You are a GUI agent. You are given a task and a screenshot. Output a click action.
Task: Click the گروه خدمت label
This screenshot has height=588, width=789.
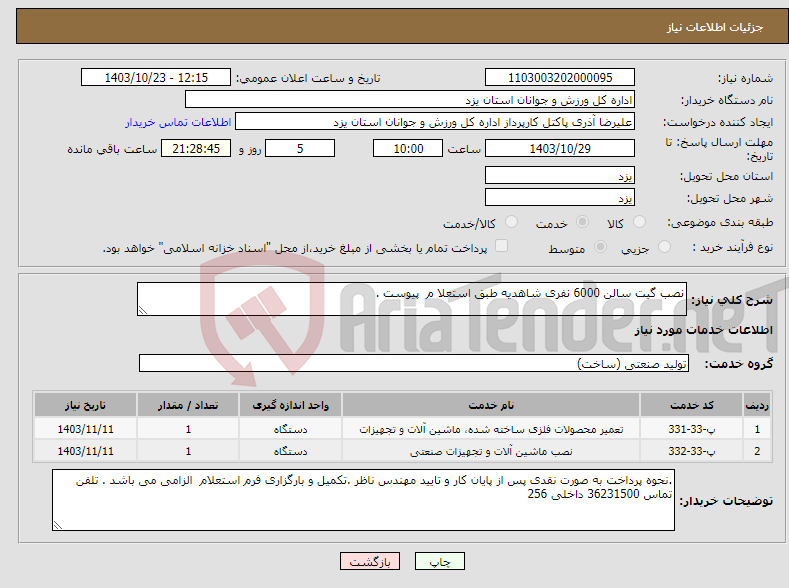738,364
